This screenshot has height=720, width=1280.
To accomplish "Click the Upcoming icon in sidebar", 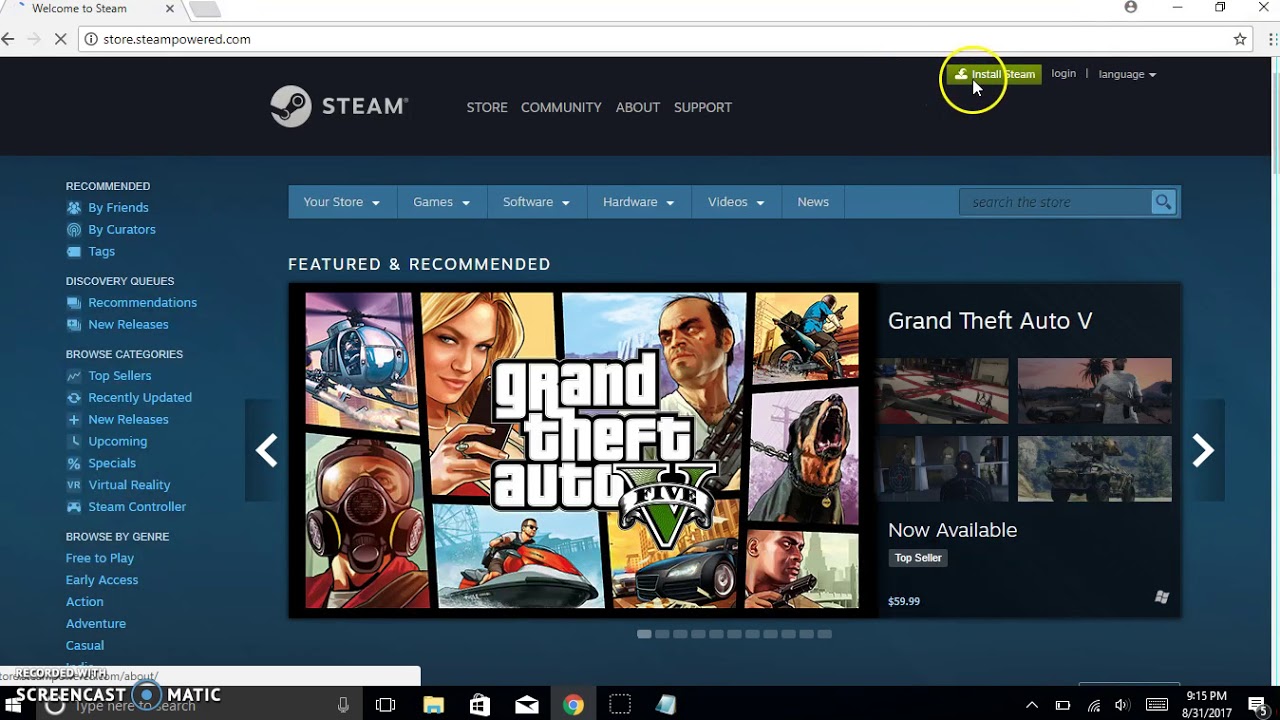I will pyautogui.click(x=74, y=442).
